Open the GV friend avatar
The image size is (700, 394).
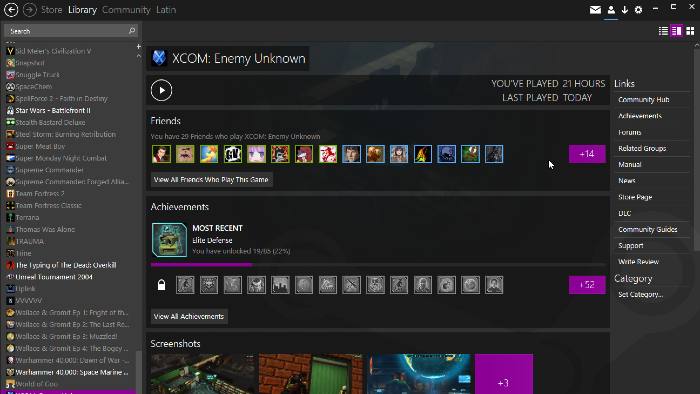(x=233, y=154)
